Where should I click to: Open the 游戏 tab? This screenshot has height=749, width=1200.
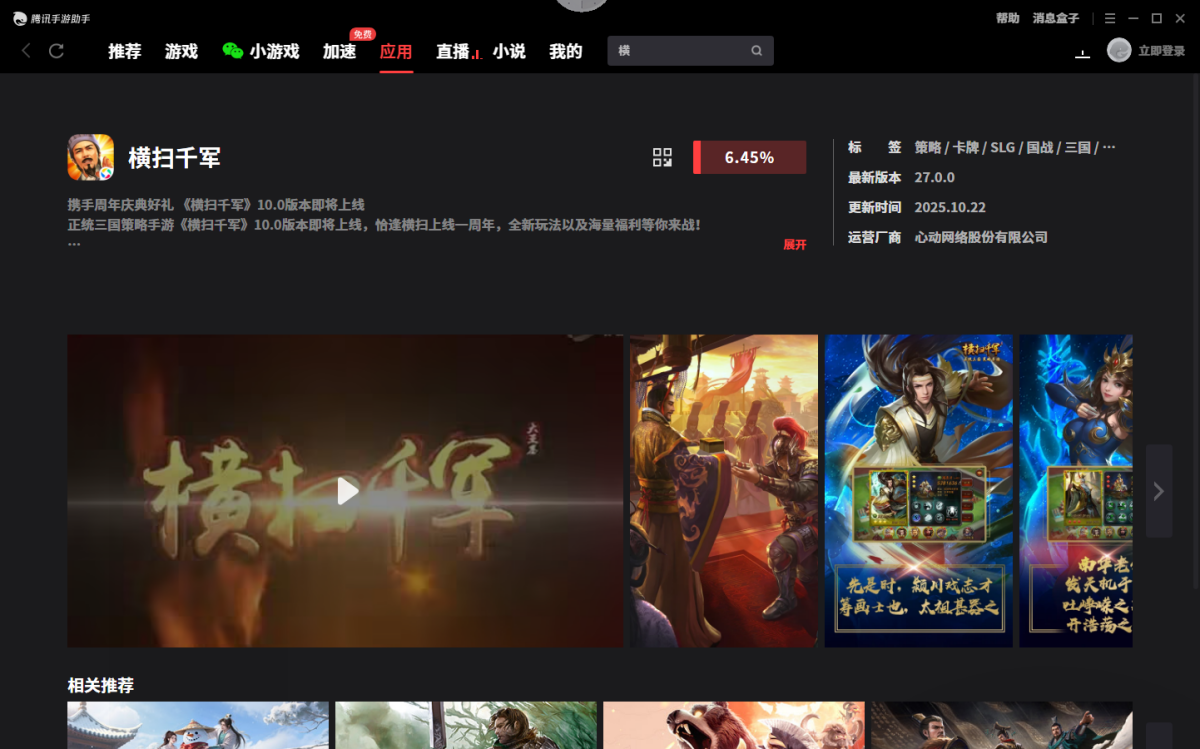click(181, 51)
